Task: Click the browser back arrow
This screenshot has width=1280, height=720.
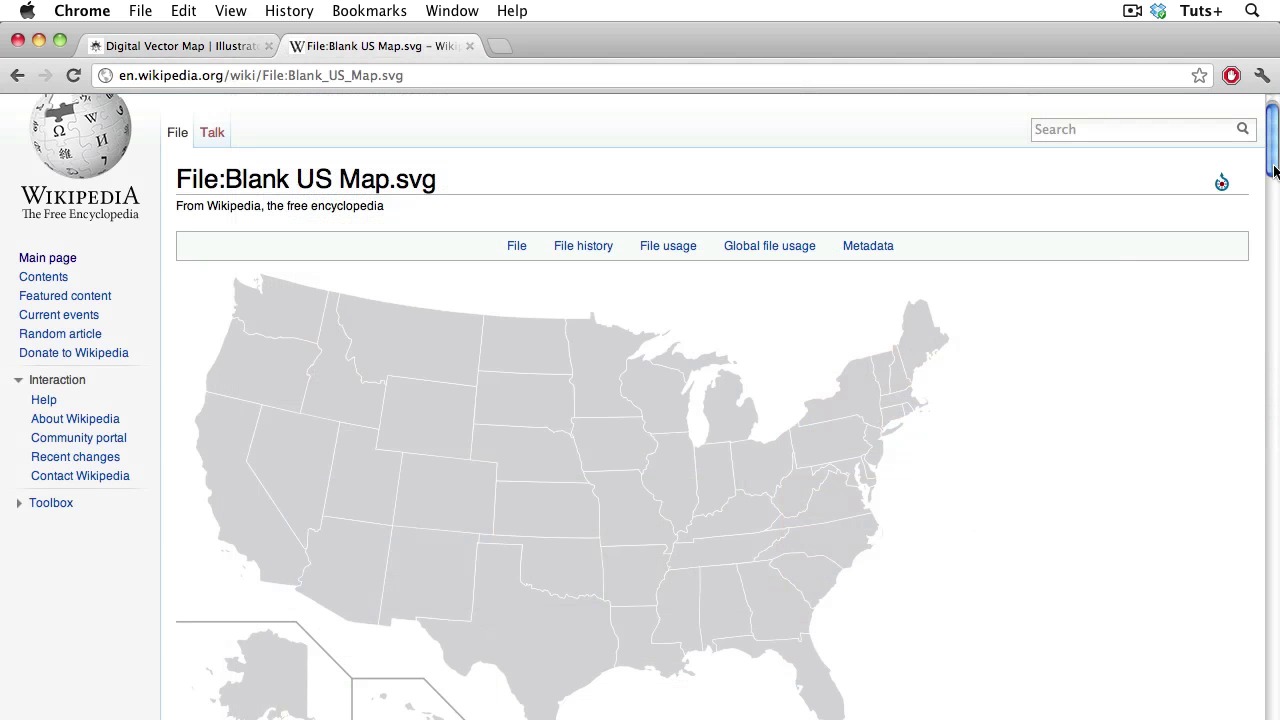Action: [x=17, y=75]
